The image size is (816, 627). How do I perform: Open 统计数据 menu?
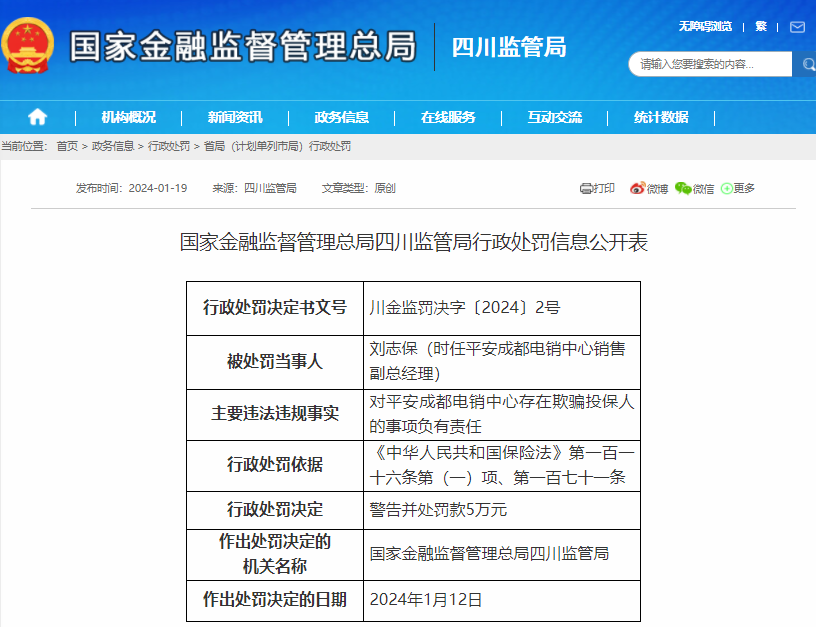[x=661, y=117]
